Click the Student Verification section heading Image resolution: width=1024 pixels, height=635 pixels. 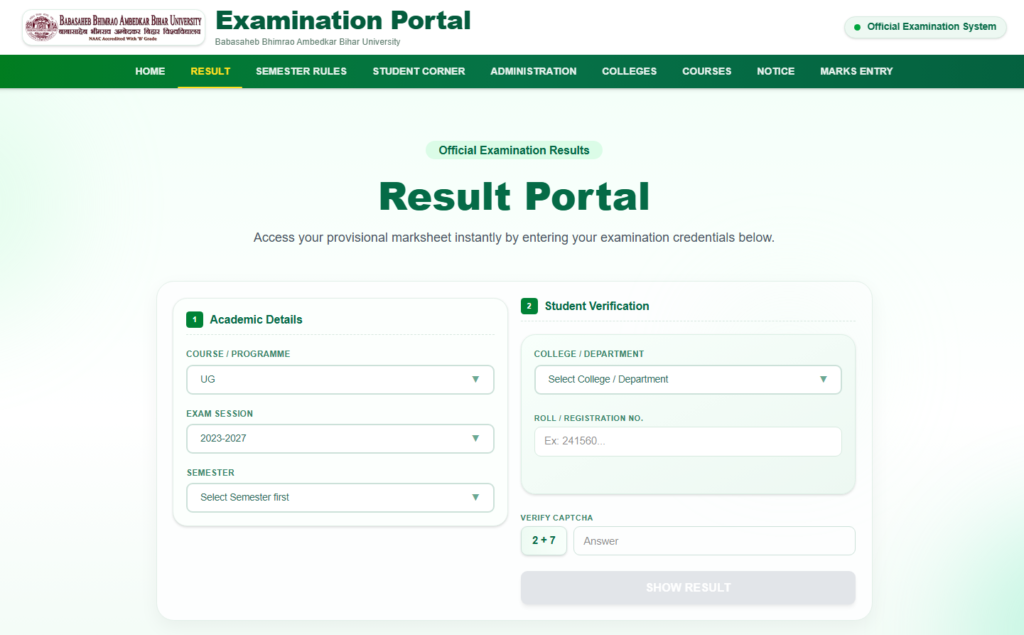597,306
